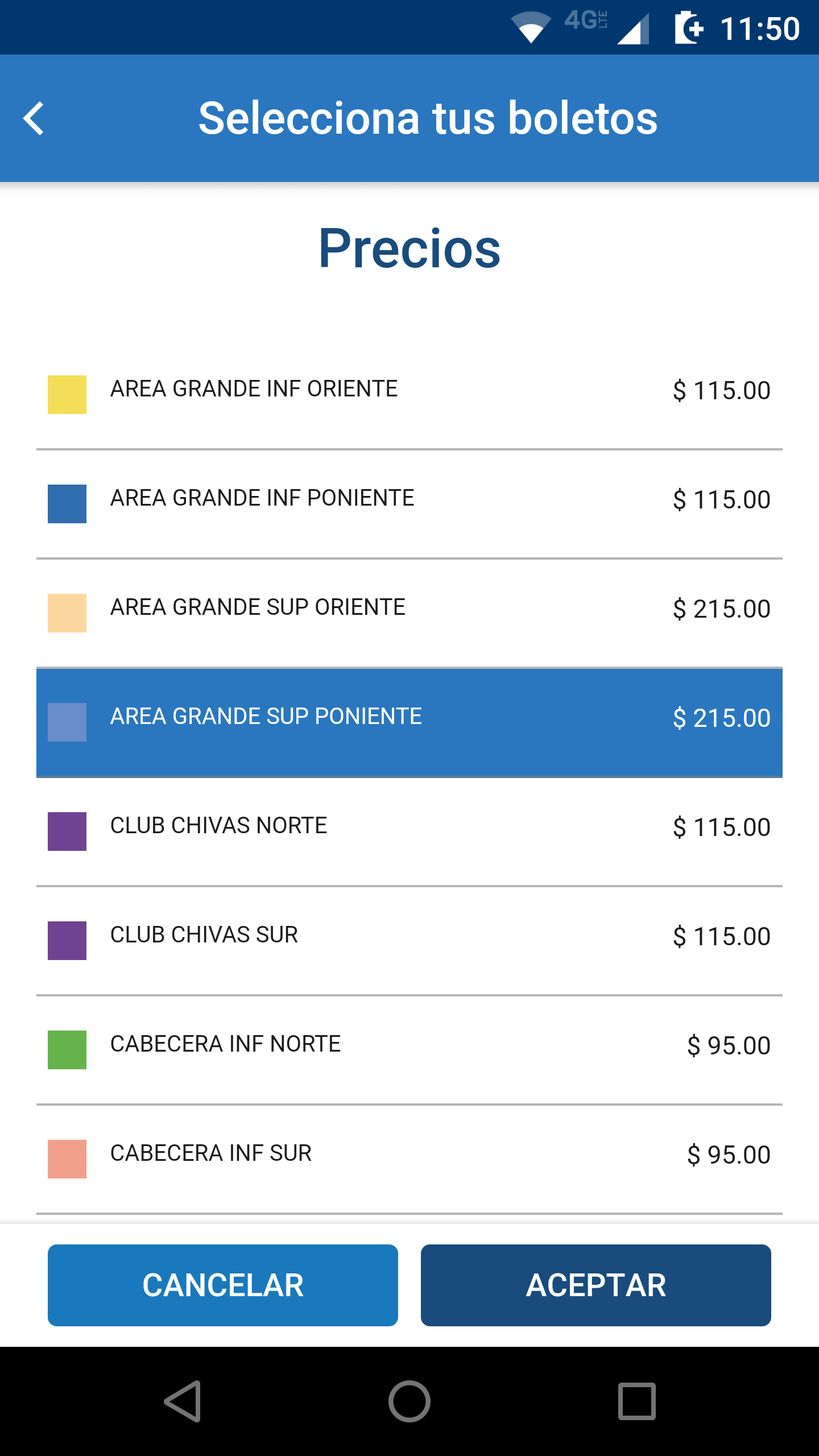Tap the Android back navigation button
This screenshot has height=1456, width=819.
tap(183, 1401)
